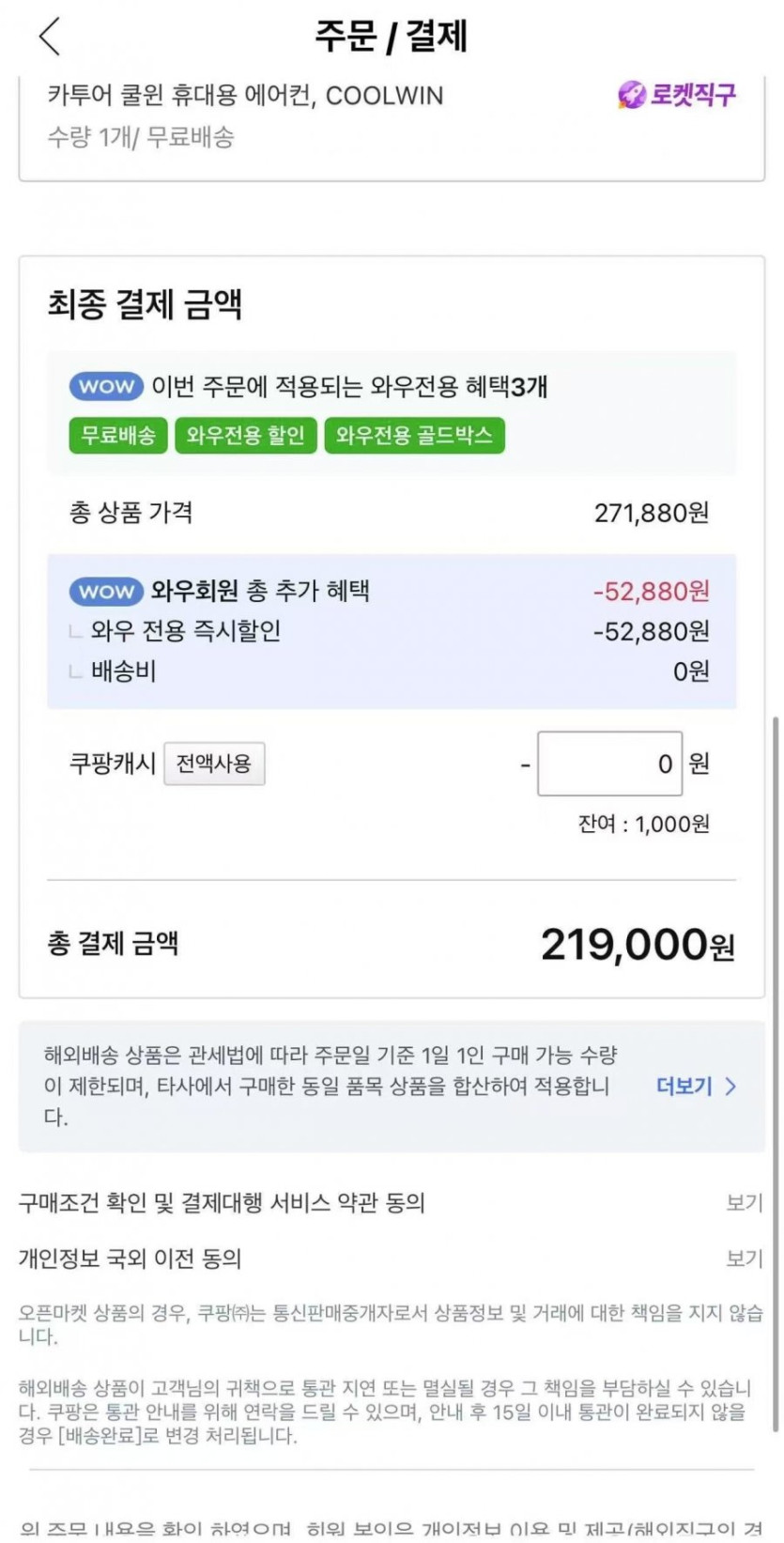Tap the 카투어 쿨윈 휴대용 에어컨 product title
This screenshot has width=784, height=1543.
click(x=245, y=96)
